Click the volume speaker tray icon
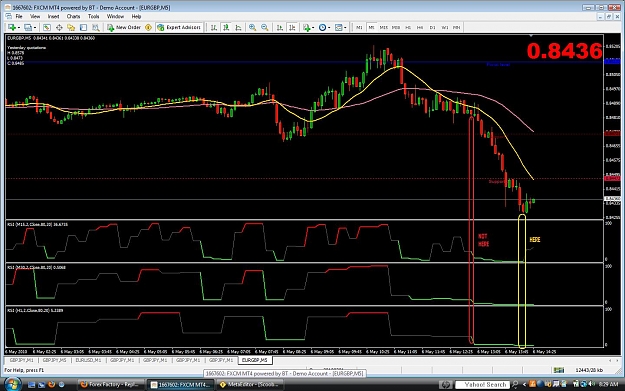The width and height of the screenshot is (625, 391). [x=593, y=384]
